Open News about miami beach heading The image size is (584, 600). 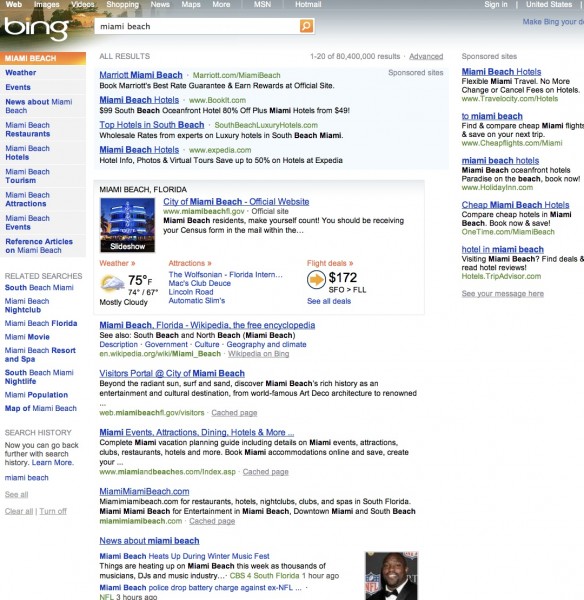point(149,541)
